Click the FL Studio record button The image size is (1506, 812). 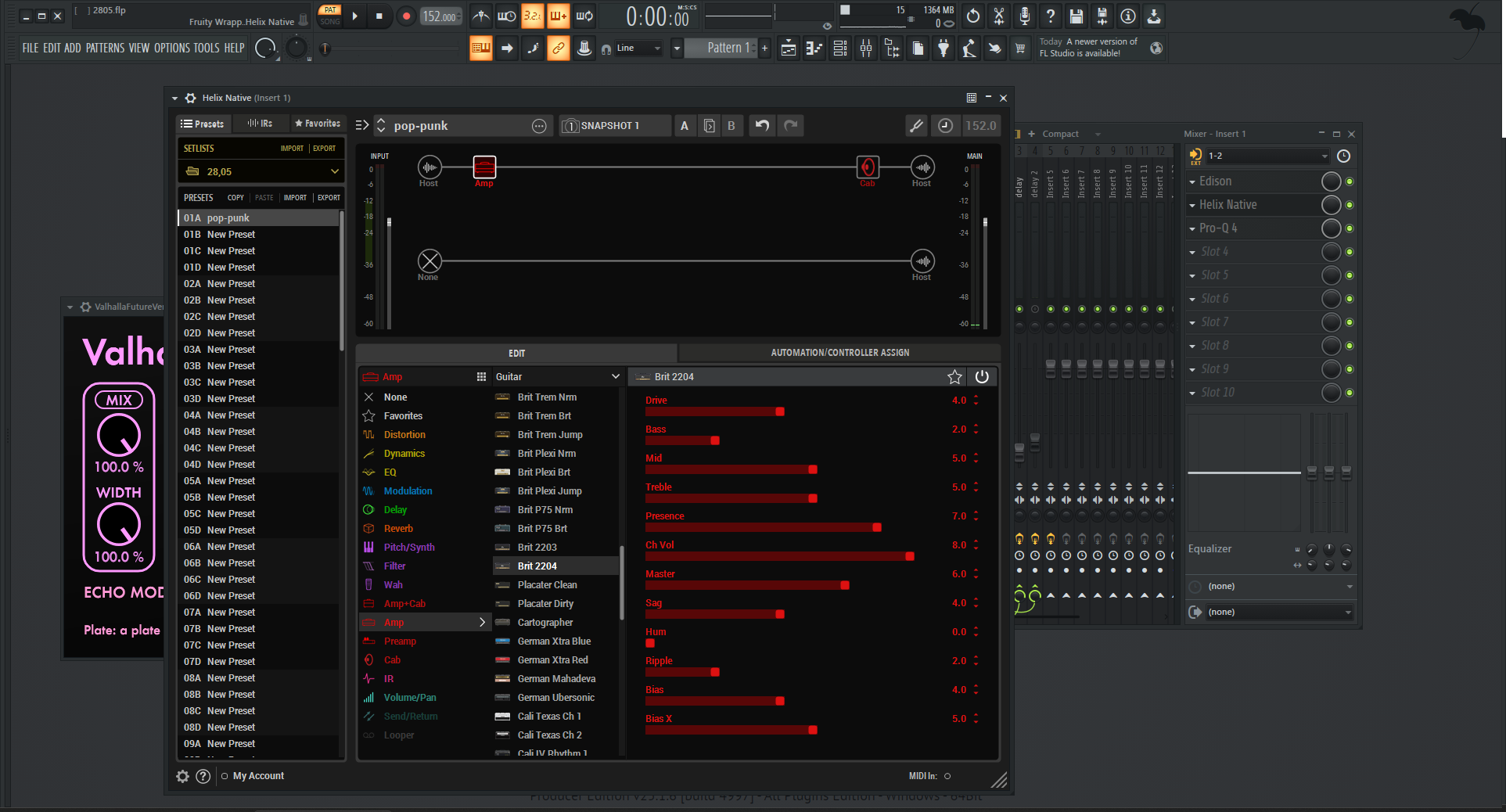coord(406,16)
